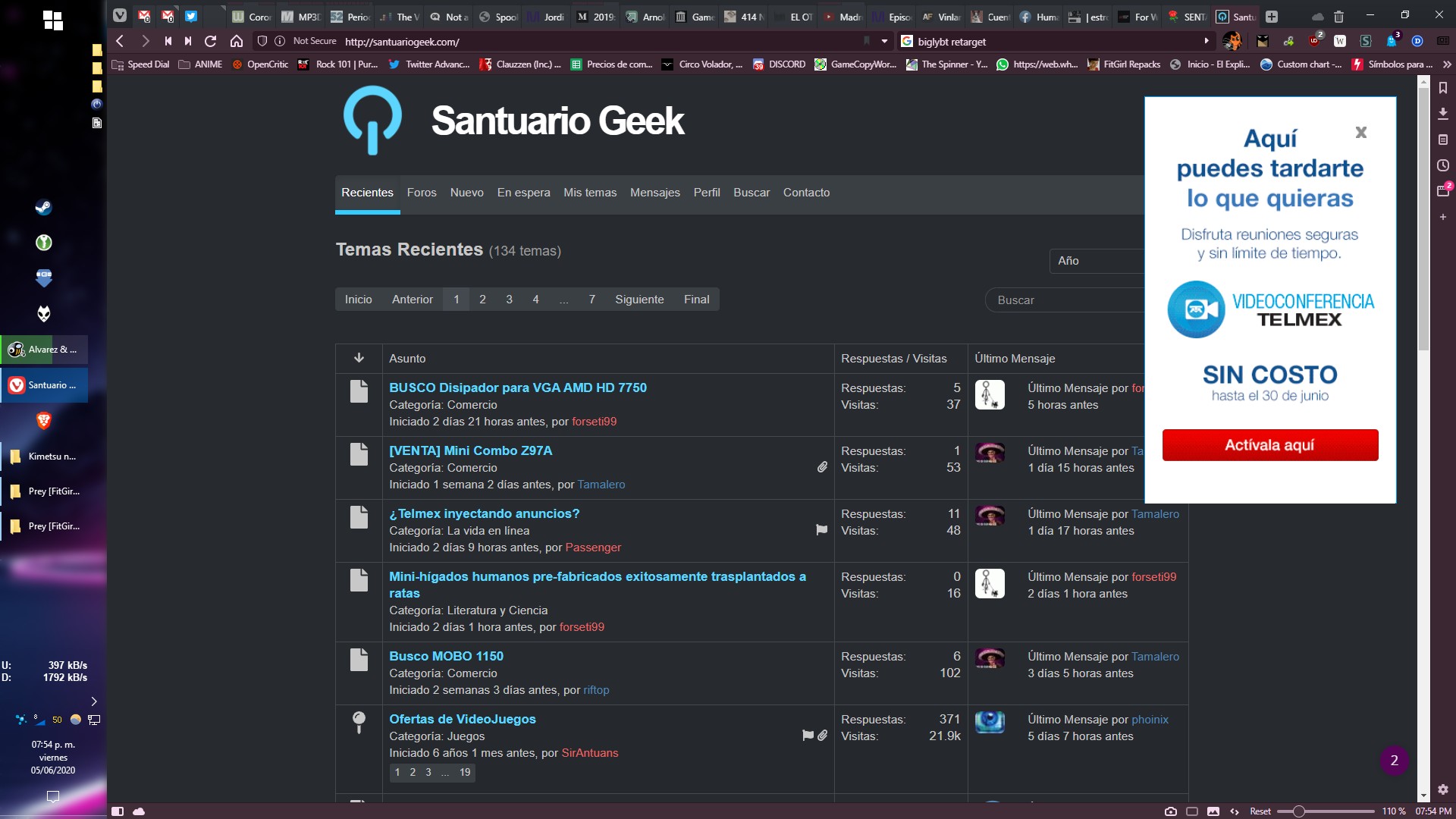The width and height of the screenshot is (1456, 819).
Task: Click the page zoom slider handle
Action: click(x=1298, y=811)
